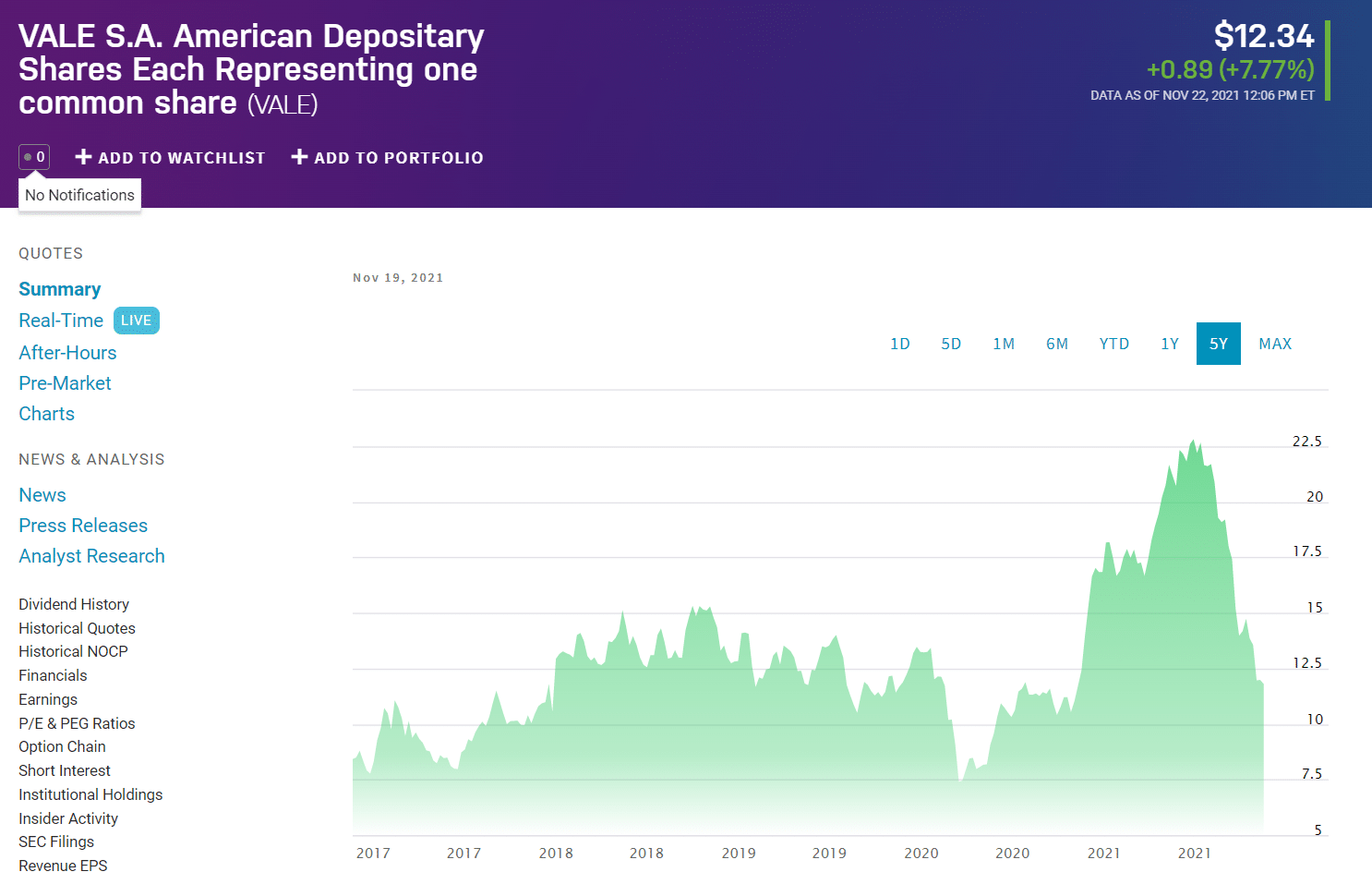Switch chart to 1M range
Image resolution: width=1372 pixels, height=884 pixels.
coord(1004,344)
